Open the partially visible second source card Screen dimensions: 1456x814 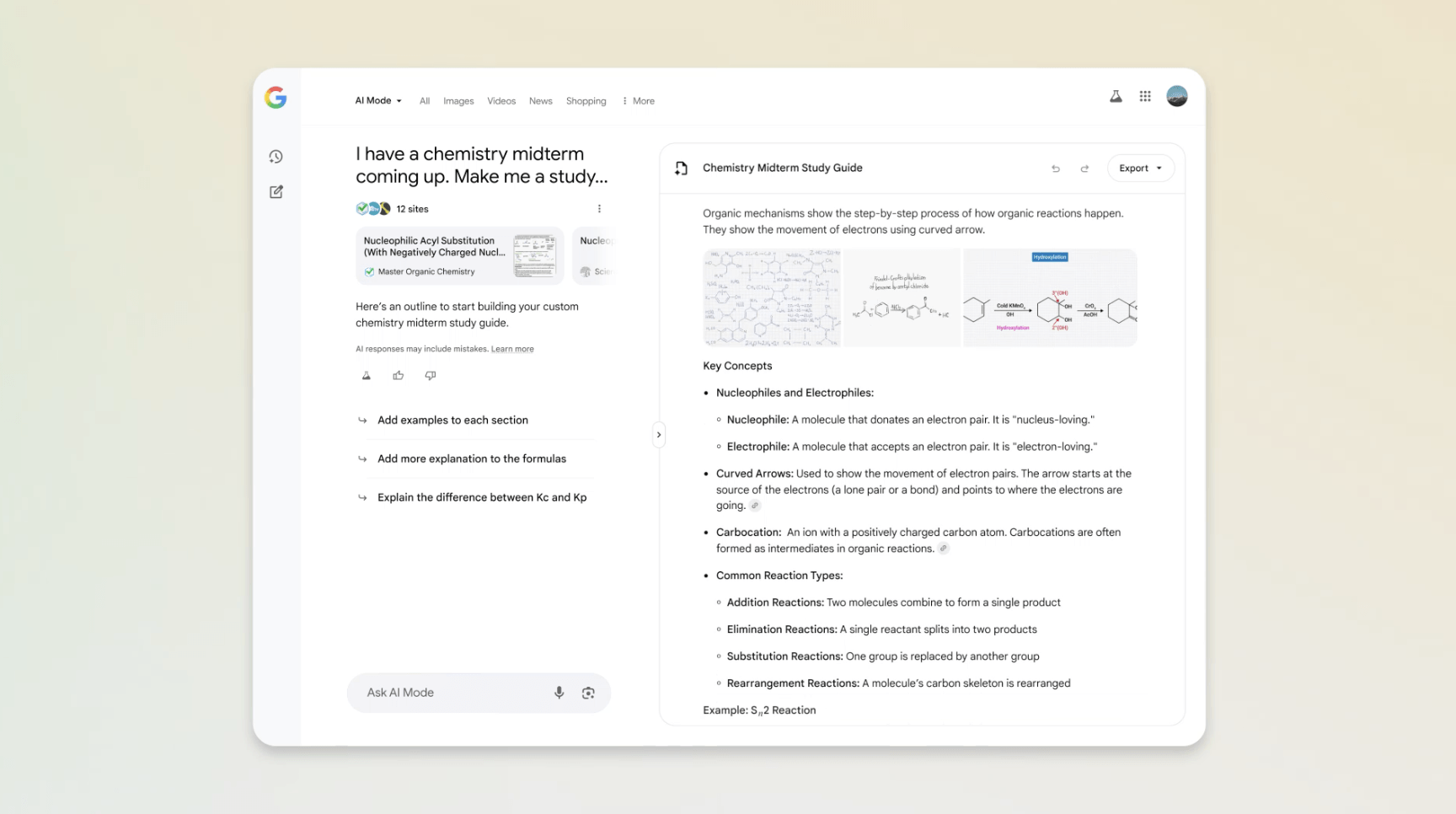pyautogui.click(x=594, y=255)
